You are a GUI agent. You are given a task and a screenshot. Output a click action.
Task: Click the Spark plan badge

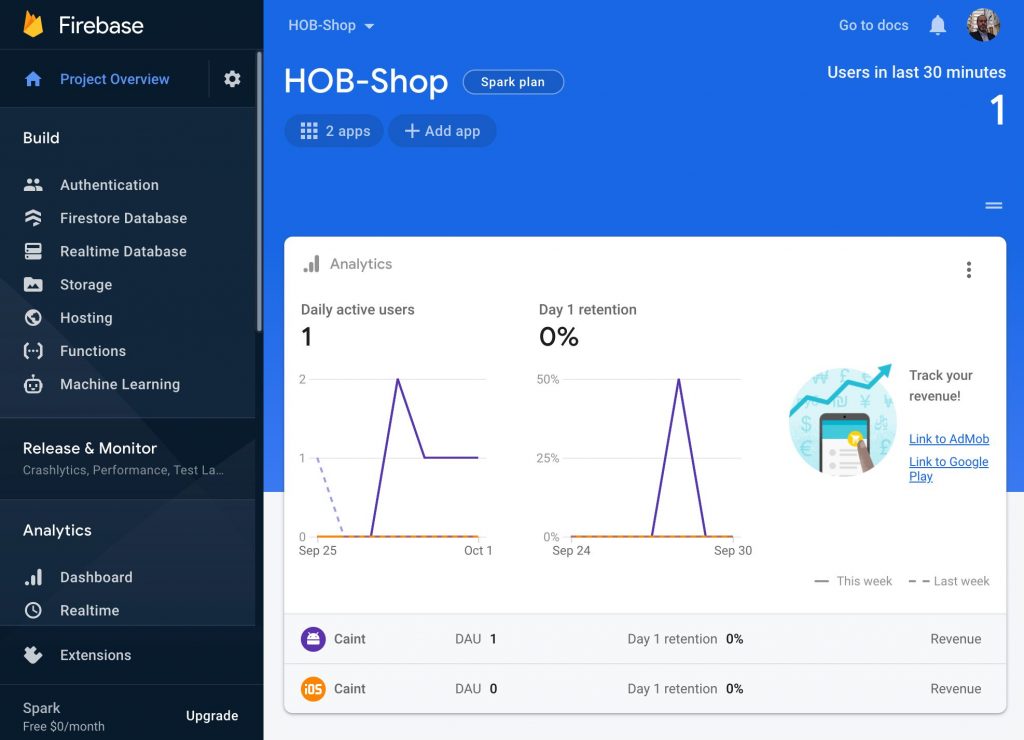point(513,82)
